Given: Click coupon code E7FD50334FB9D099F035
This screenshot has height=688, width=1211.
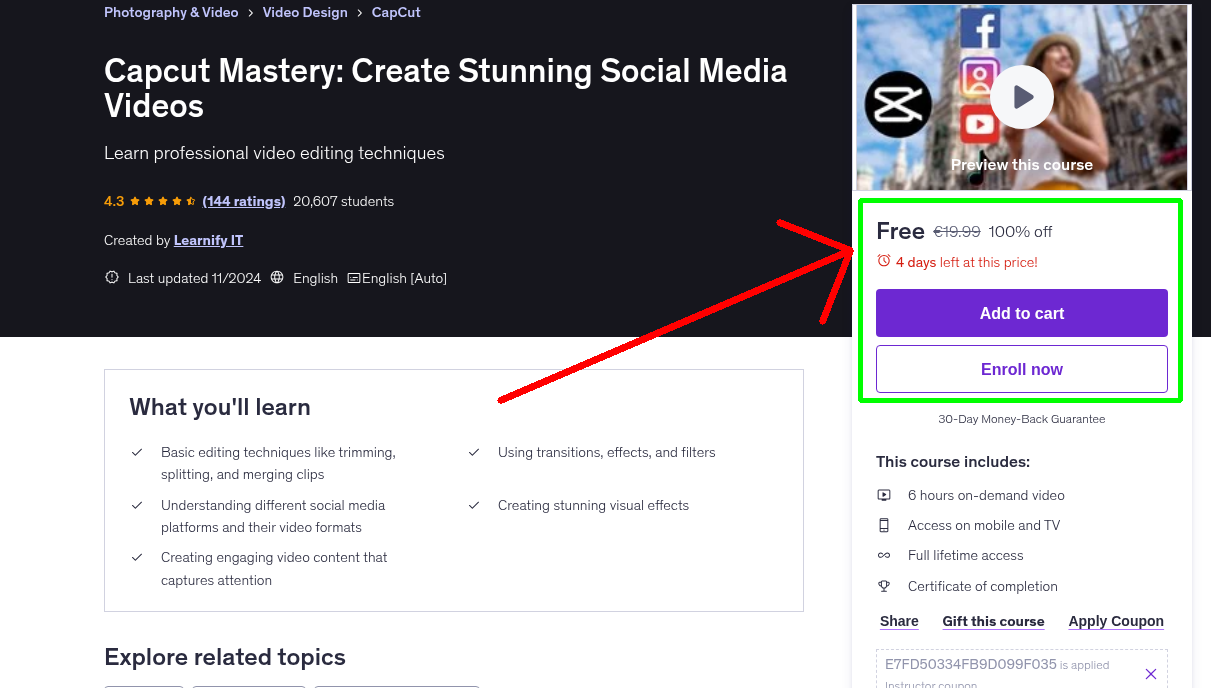Looking at the screenshot, I should [x=971, y=664].
